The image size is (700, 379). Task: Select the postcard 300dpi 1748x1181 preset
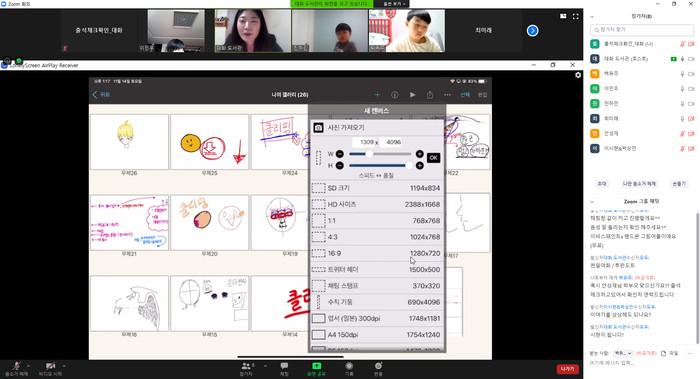(x=377, y=318)
